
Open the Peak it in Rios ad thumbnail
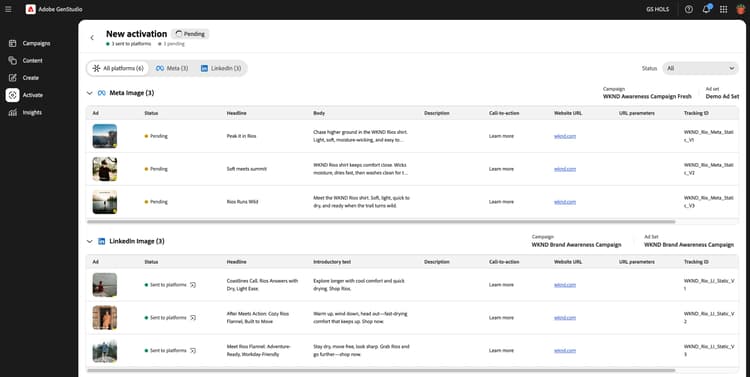pyautogui.click(x=105, y=136)
